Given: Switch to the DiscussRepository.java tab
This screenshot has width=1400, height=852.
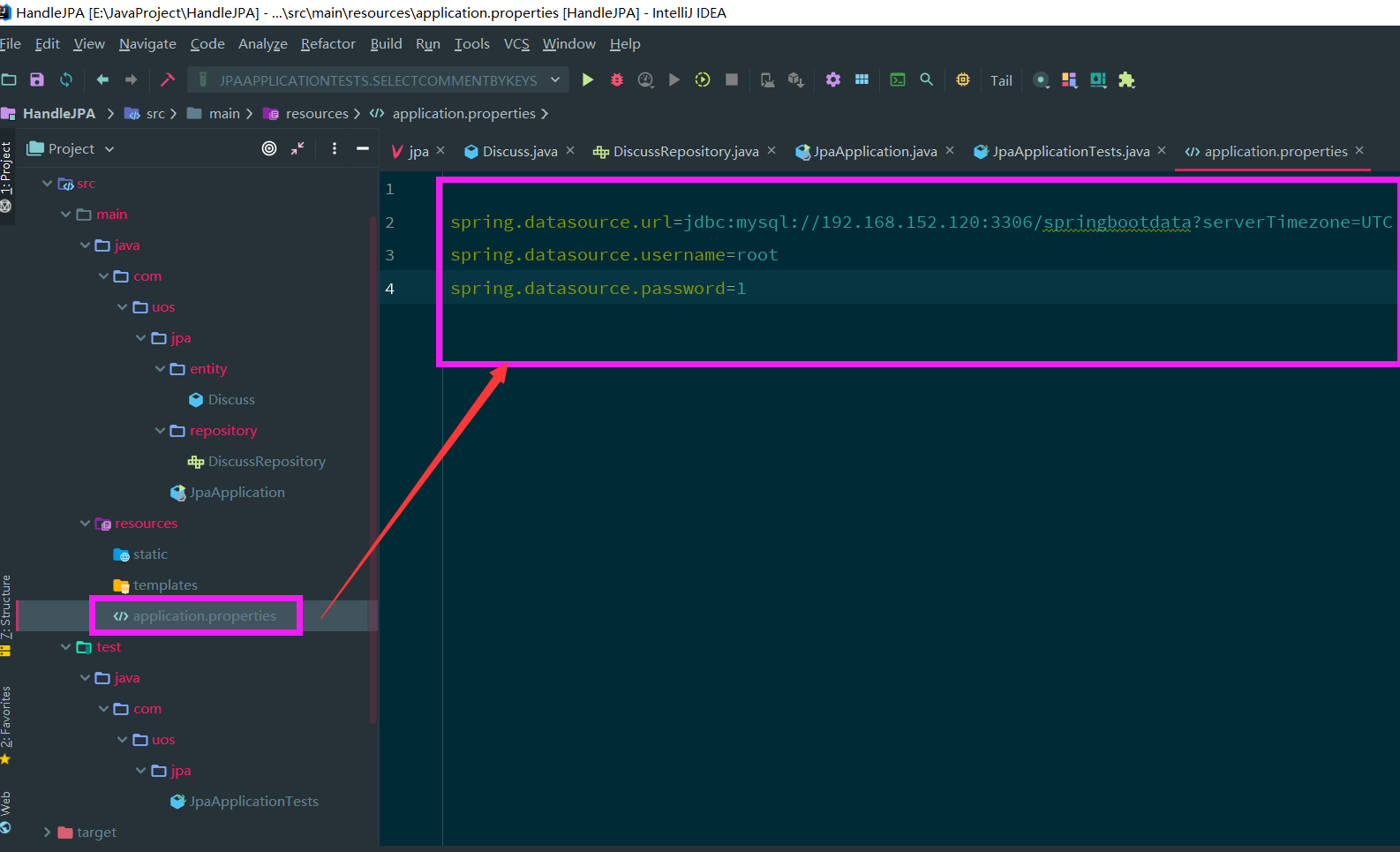Looking at the screenshot, I should pos(685,152).
